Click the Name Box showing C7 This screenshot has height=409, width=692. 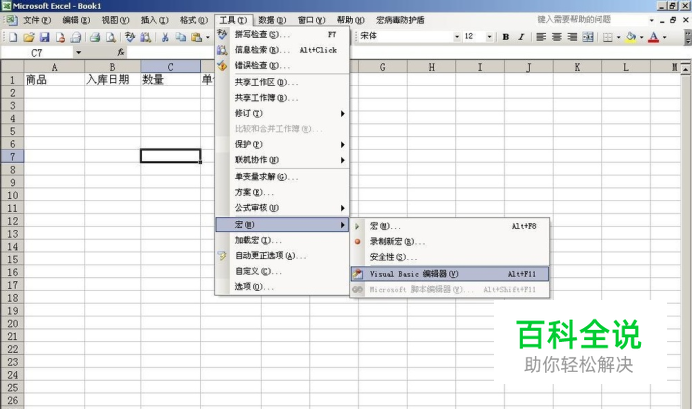pos(37,53)
